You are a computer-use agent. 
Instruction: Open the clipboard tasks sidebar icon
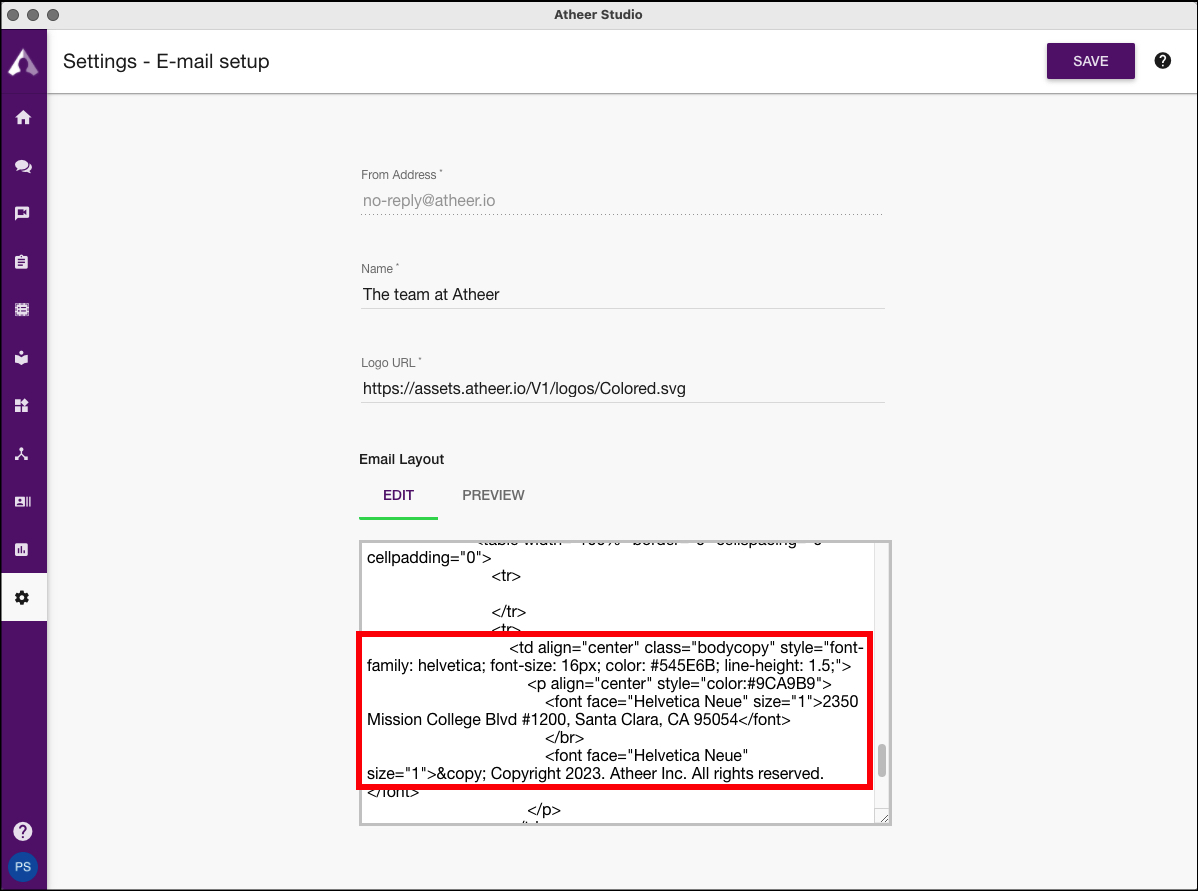point(22,262)
